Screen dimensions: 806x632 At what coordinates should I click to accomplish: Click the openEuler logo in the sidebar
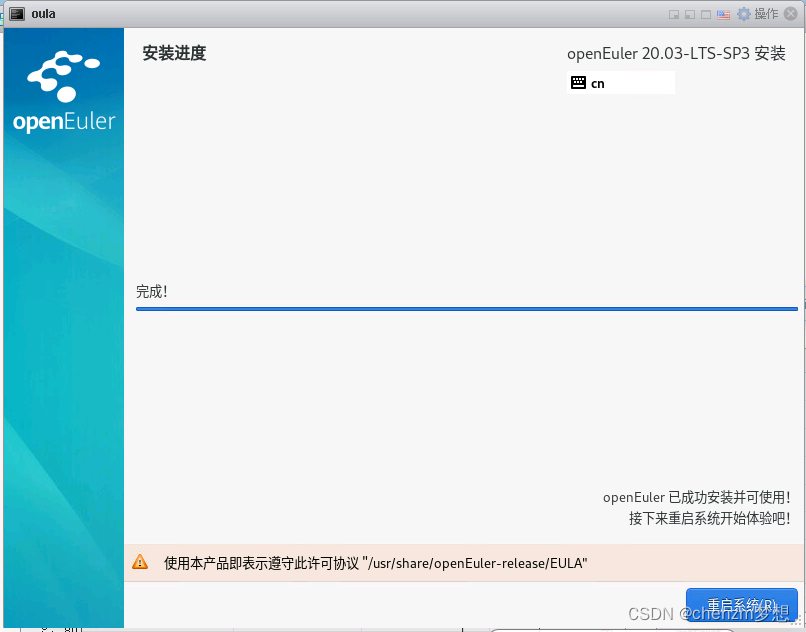coord(64,92)
